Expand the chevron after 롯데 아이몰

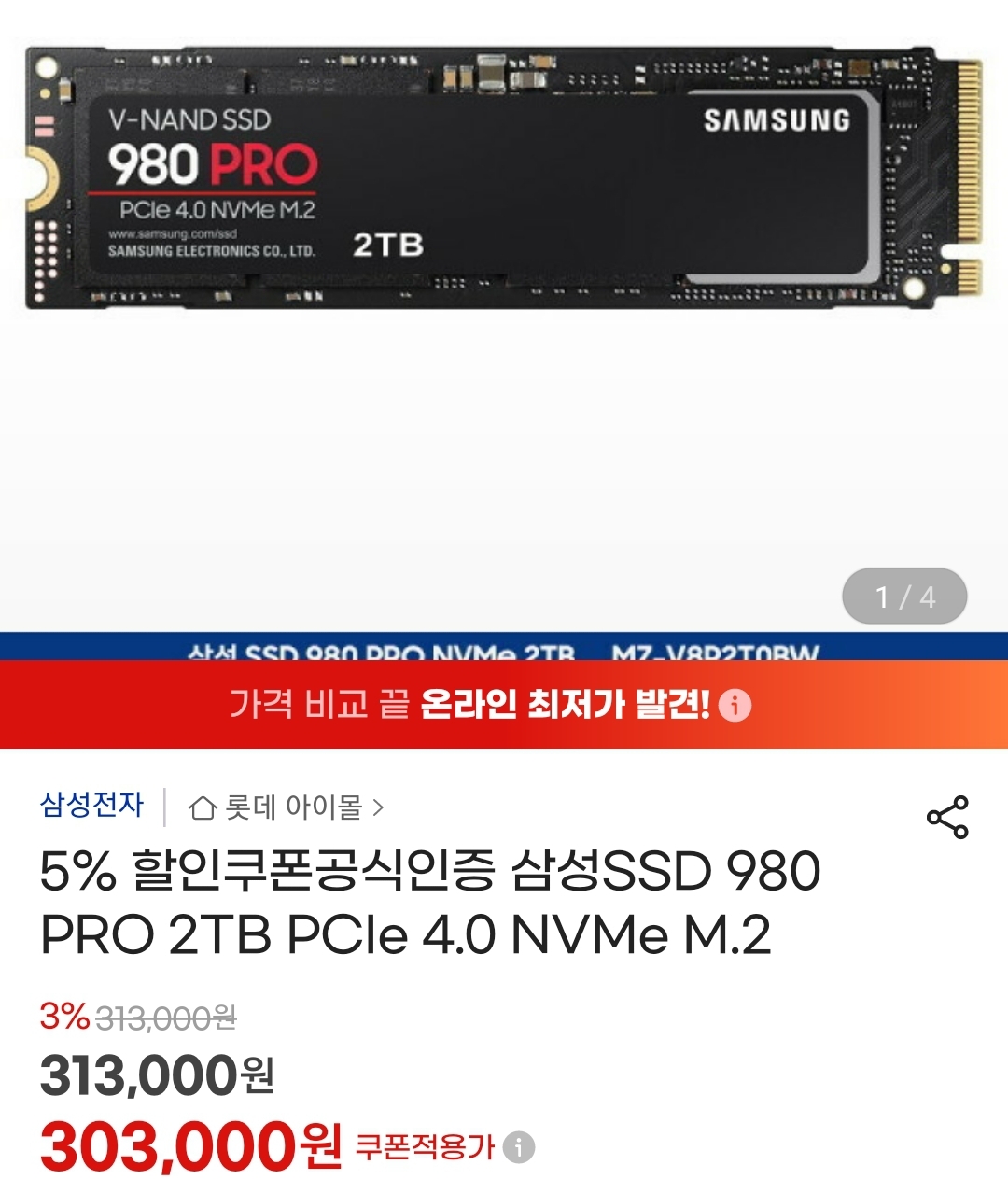[378, 807]
